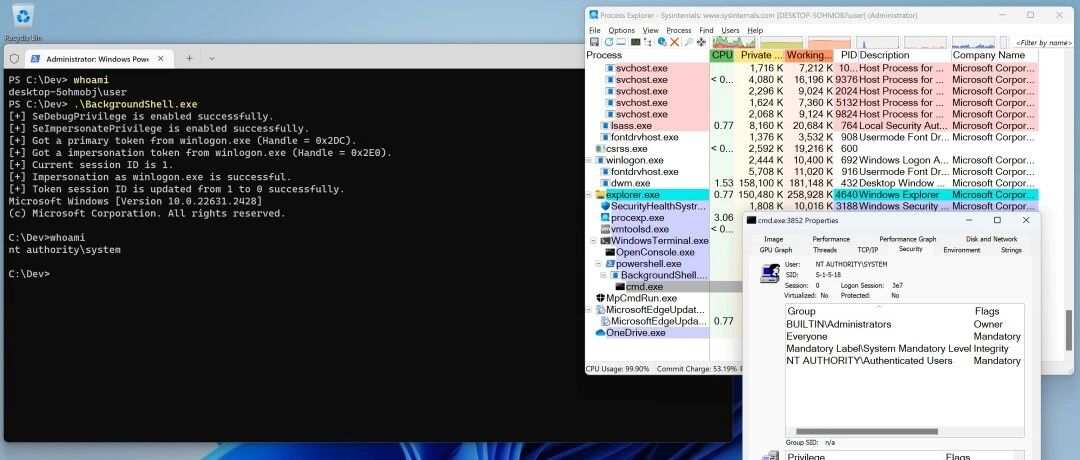Image resolution: width=1080 pixels, height=460 pixels.
Task: Collapse the powershell.exe tree node
Action: (600, 264)
